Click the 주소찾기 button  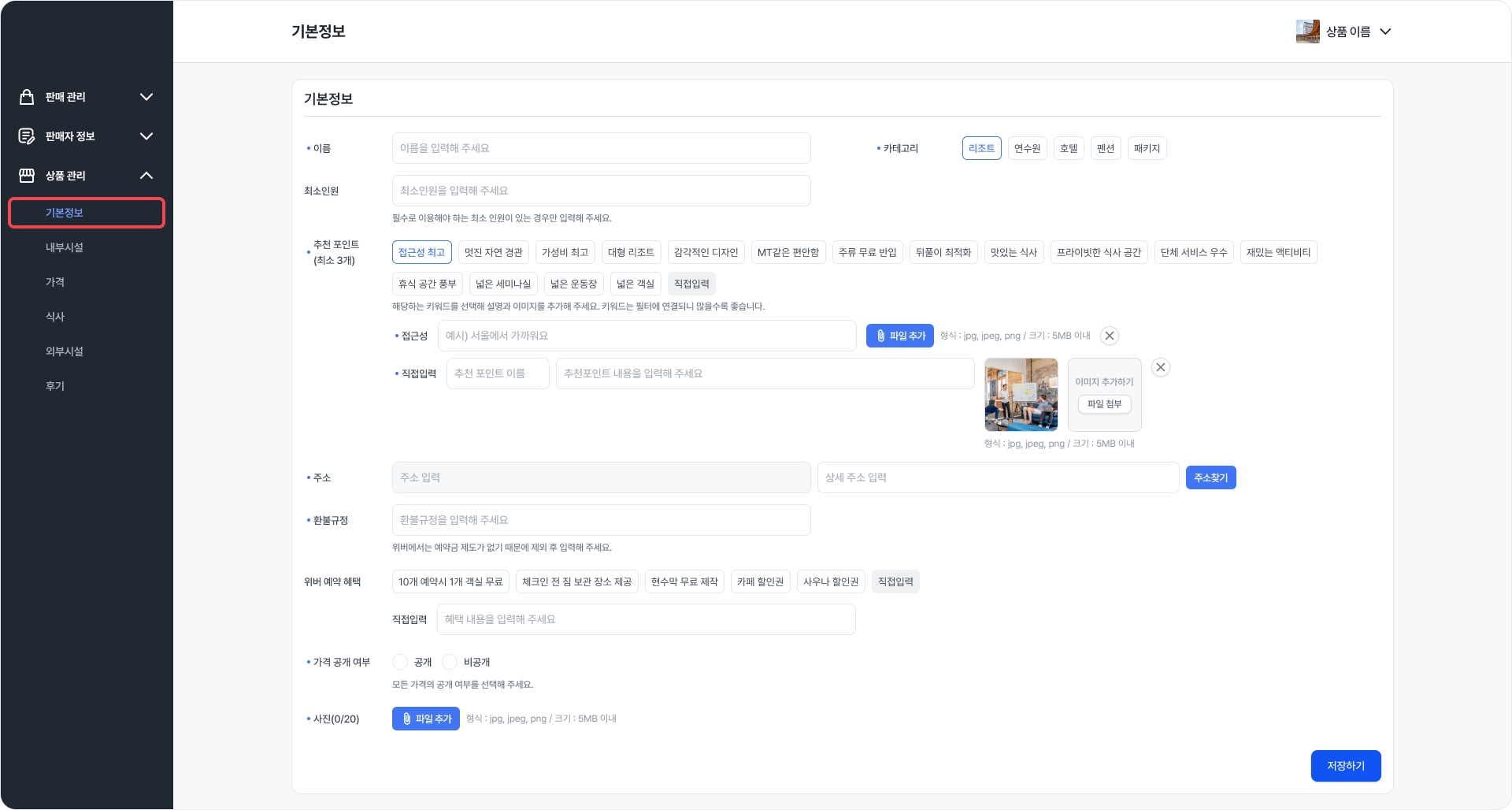coord(1211,477)
